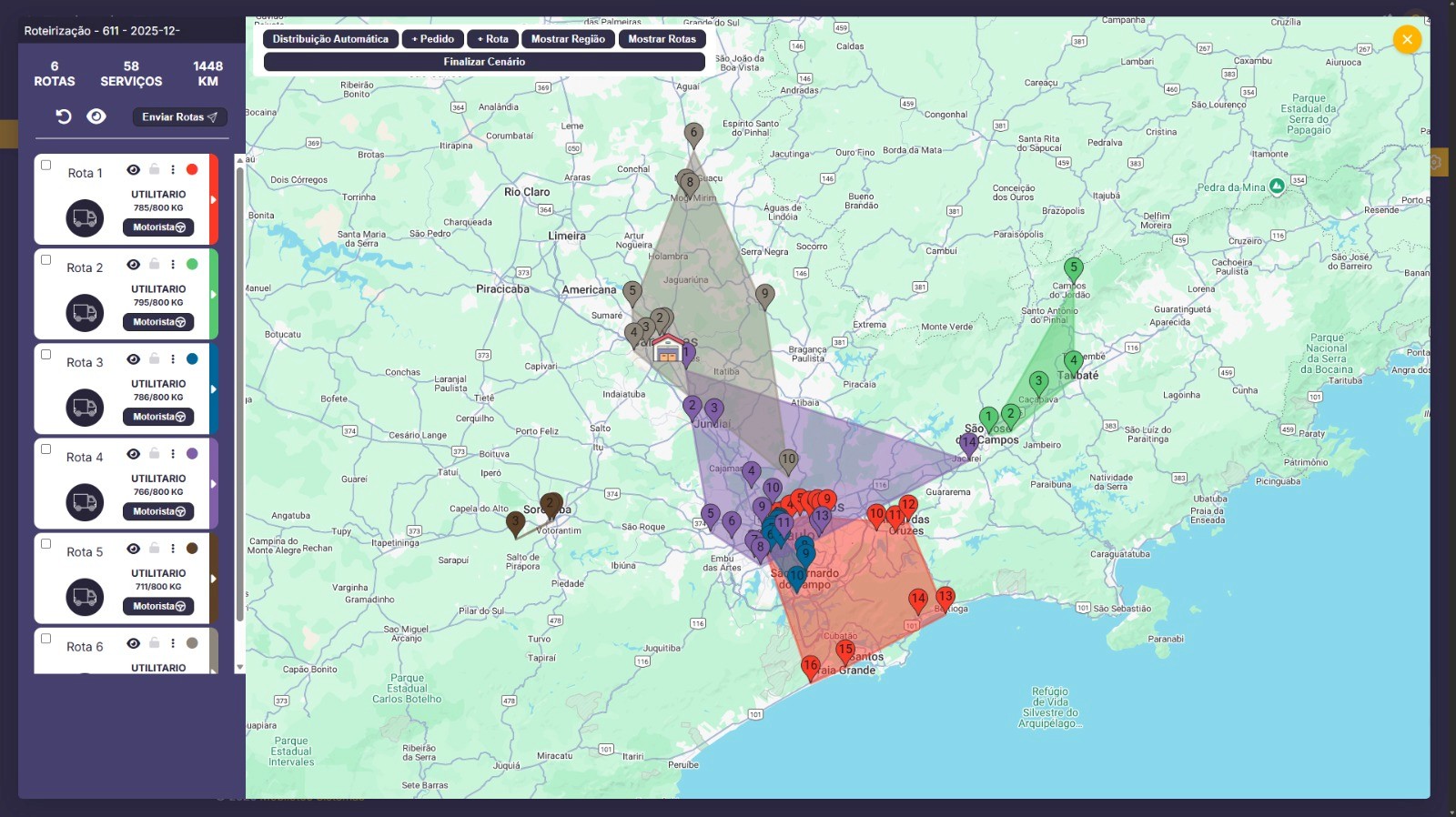The height and width of the screenshot is (817, 1456).
Task: Expand Rota 2 card via green side arrow
Action: (214, 294)
